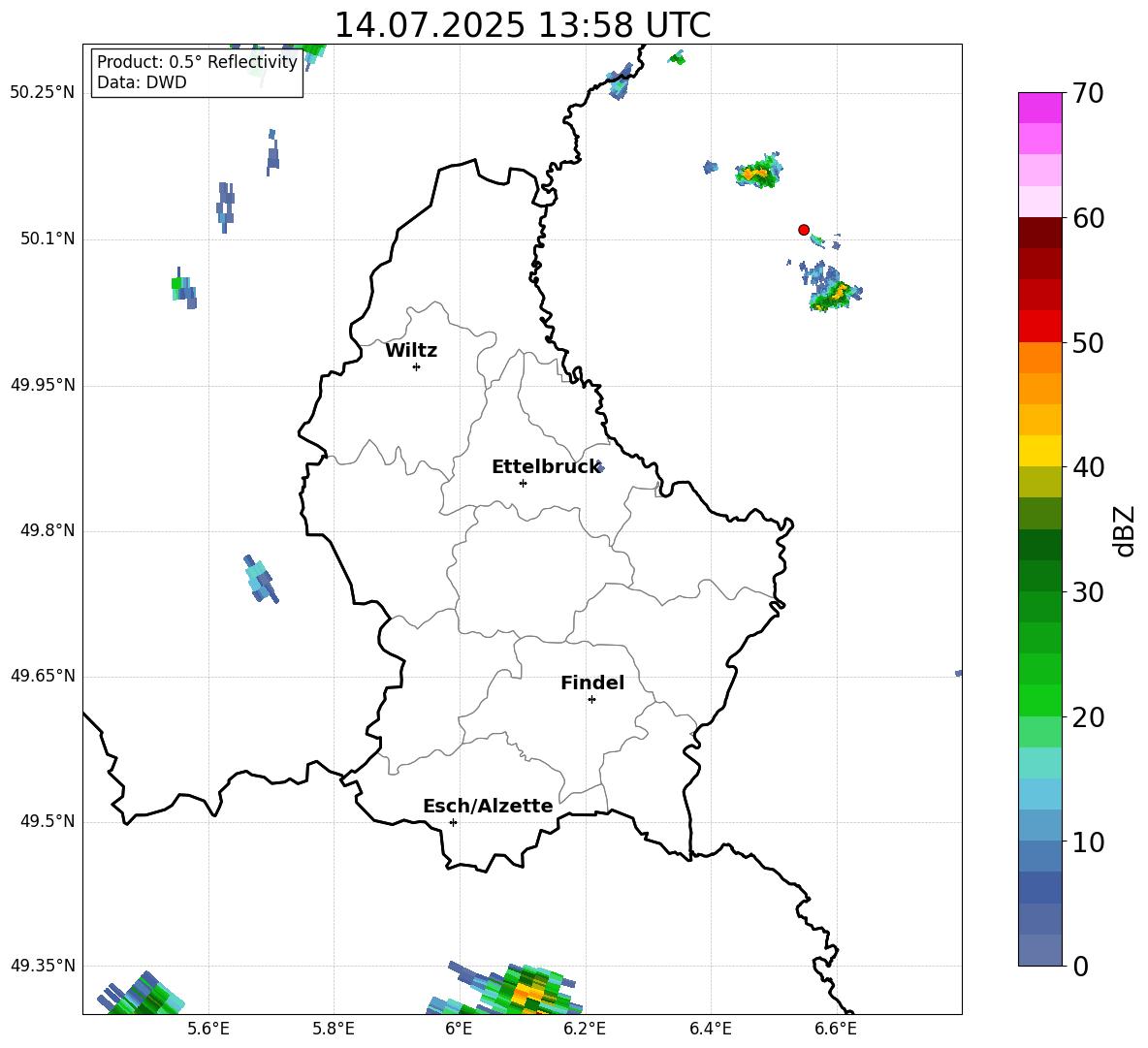Pick the yellow swatch just above 40 dBZ
Screen dimensions: 1148x1048
pos(1039,451)
